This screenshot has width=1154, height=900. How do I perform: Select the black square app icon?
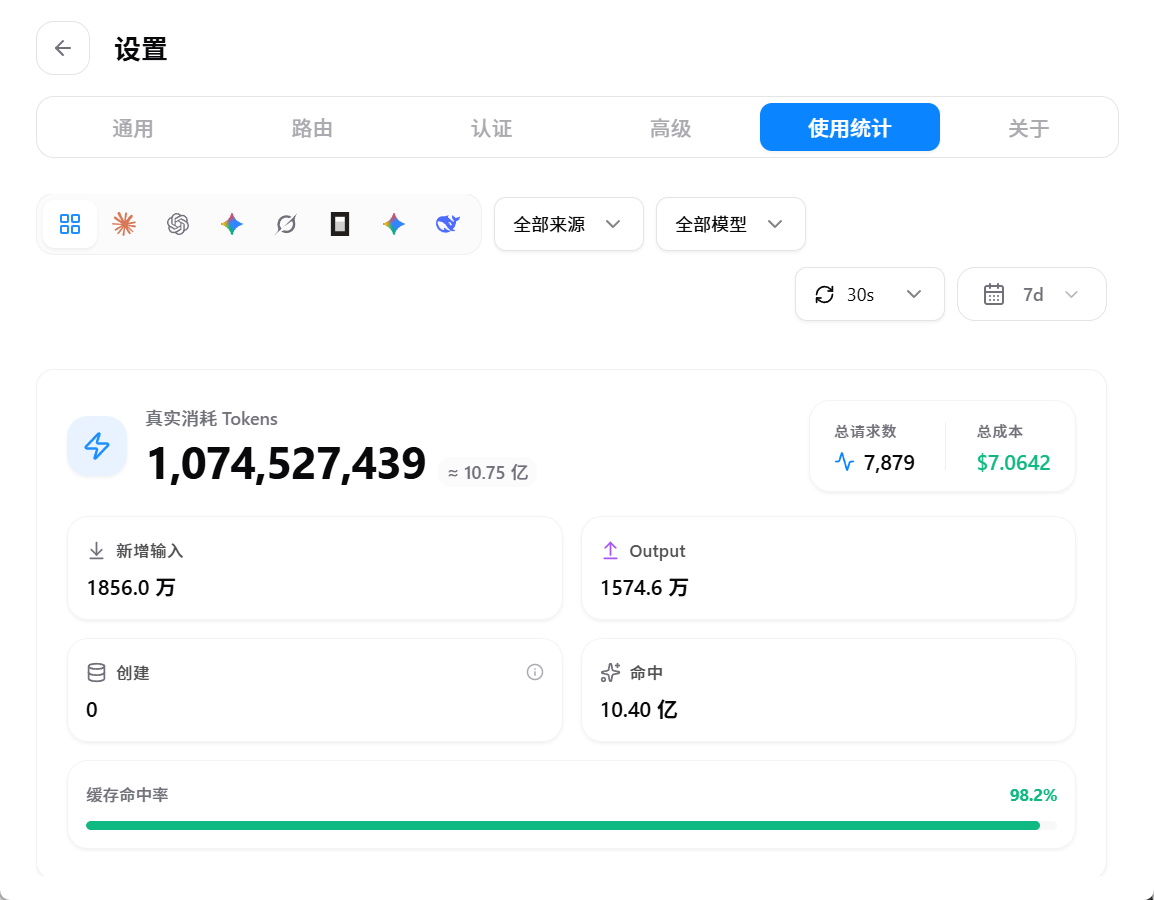339,224
